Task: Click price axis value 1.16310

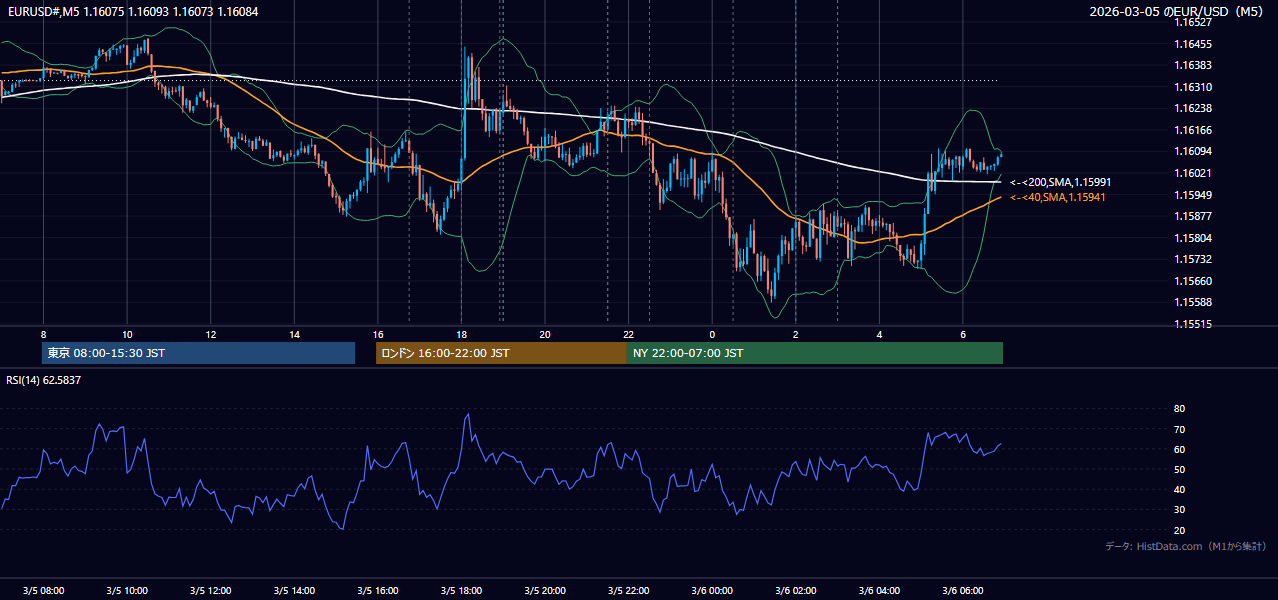Action: (1192, 87)
